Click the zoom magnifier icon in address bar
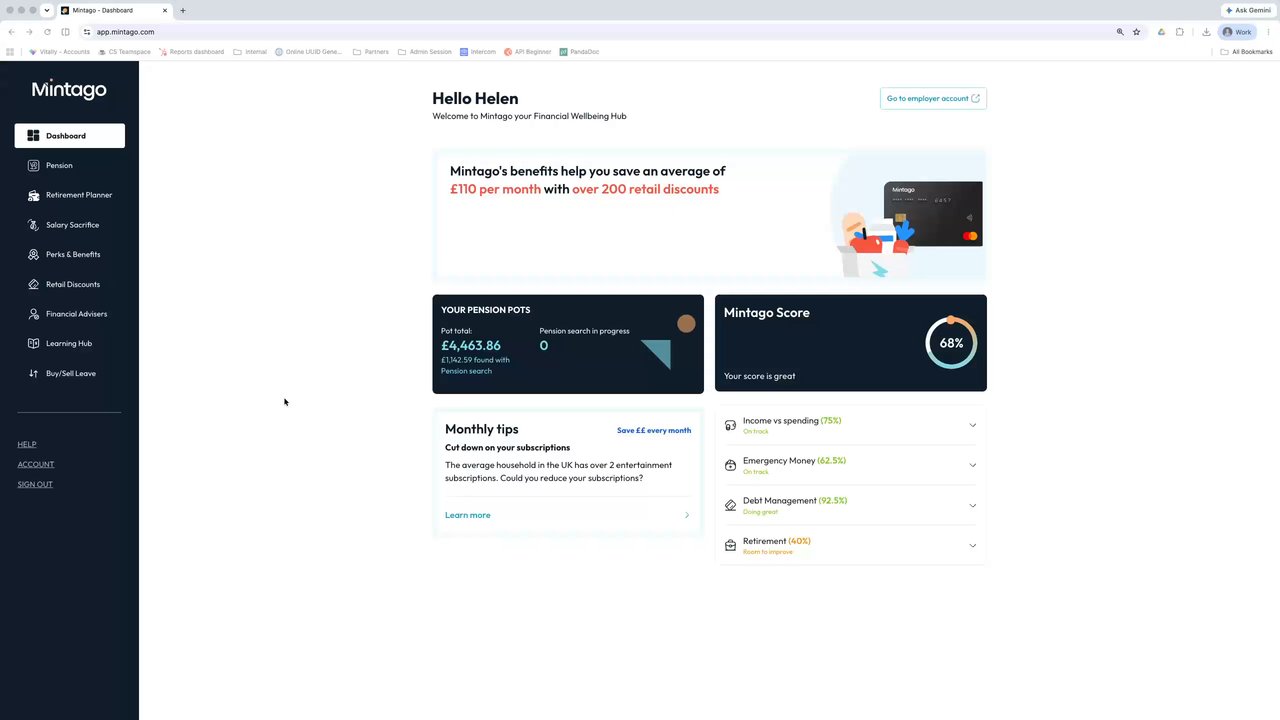 pyautogui.click(x=1120, y=32)
